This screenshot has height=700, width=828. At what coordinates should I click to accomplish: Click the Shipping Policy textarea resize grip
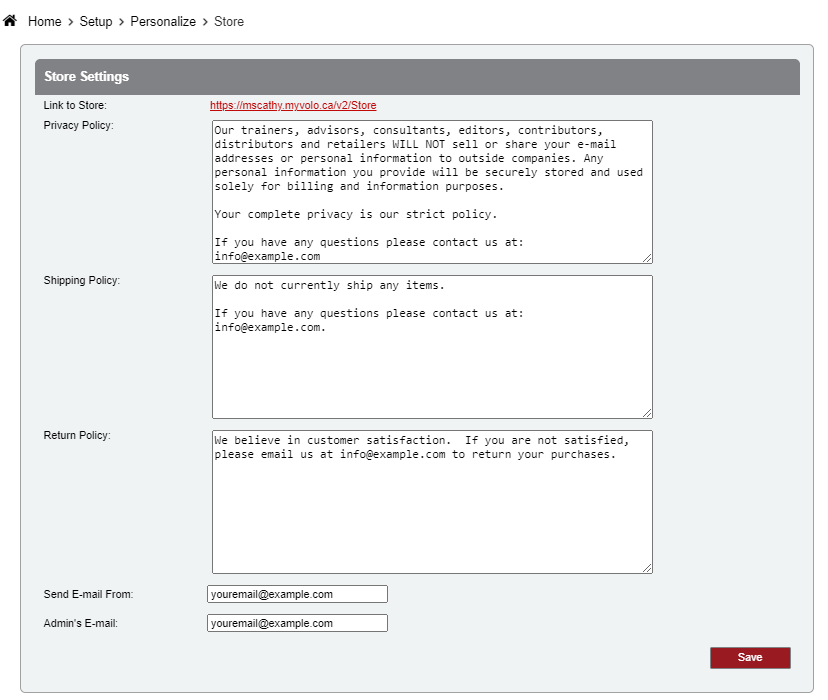coord(647,413)
